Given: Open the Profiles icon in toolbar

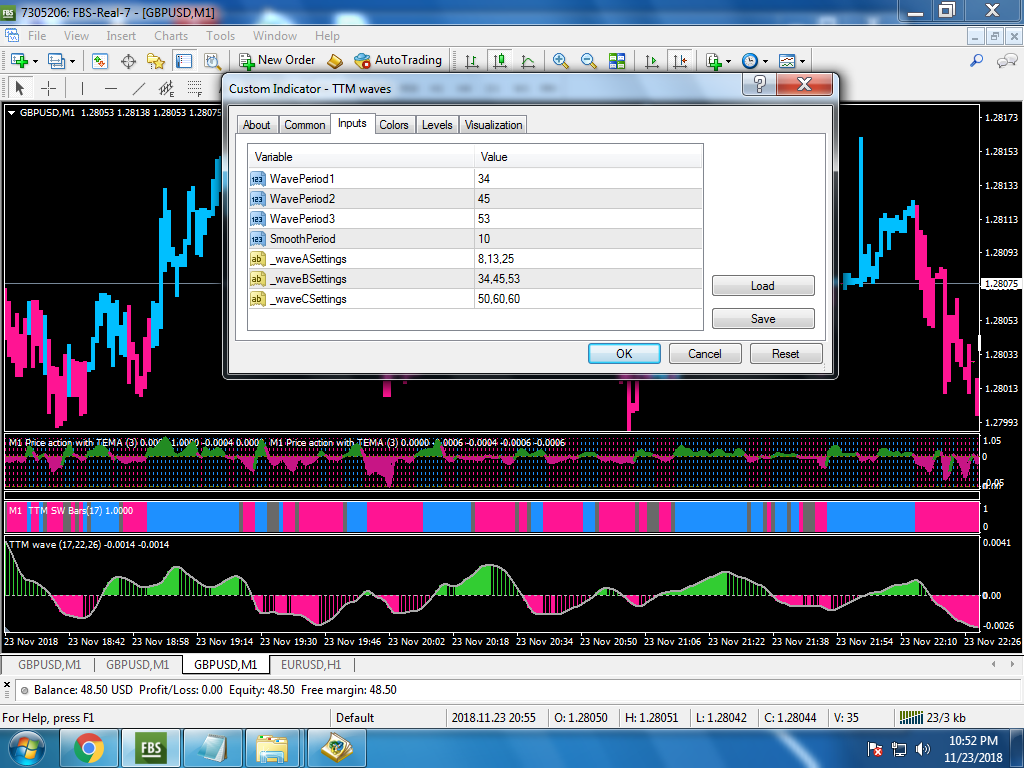Looking at the screenshot, I should (x=56, y=61).
